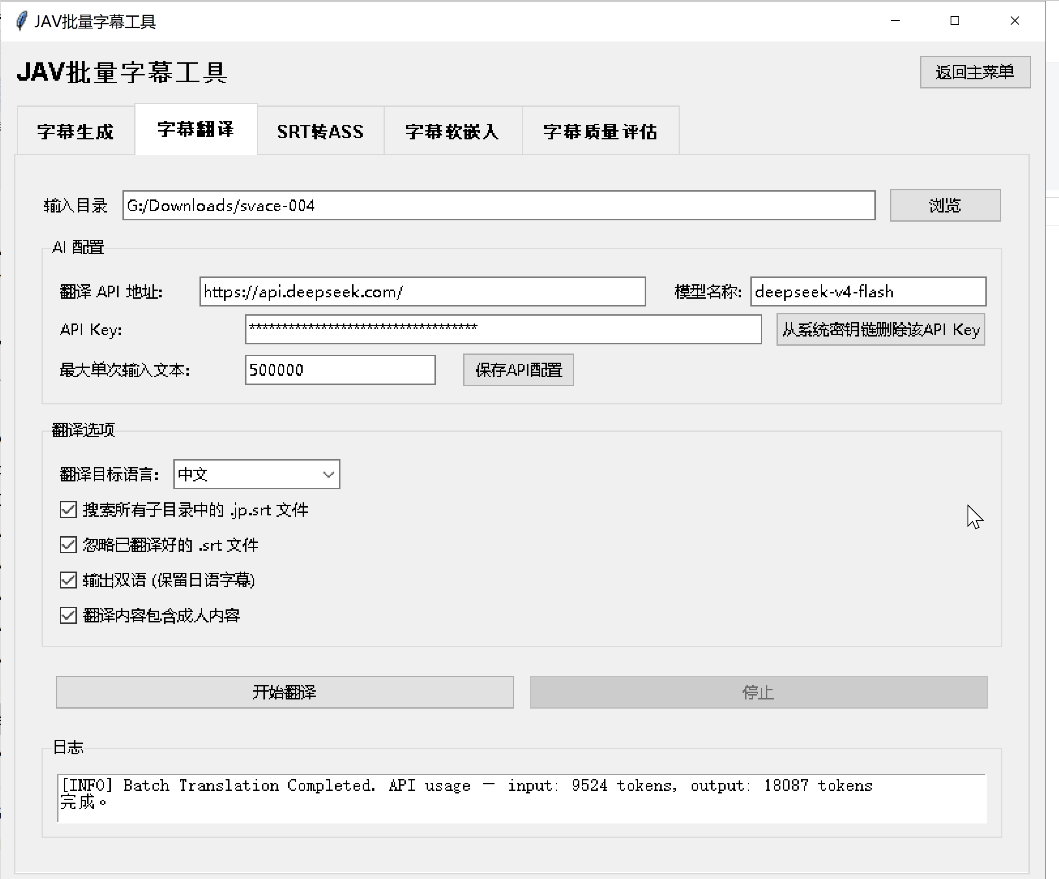
Task: Click 从系统密钥链删除该API Key button
Action: pos(881,330)
